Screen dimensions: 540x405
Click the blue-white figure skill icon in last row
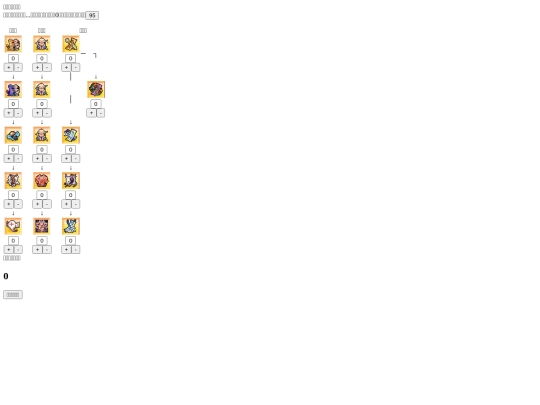click(71, 226)
